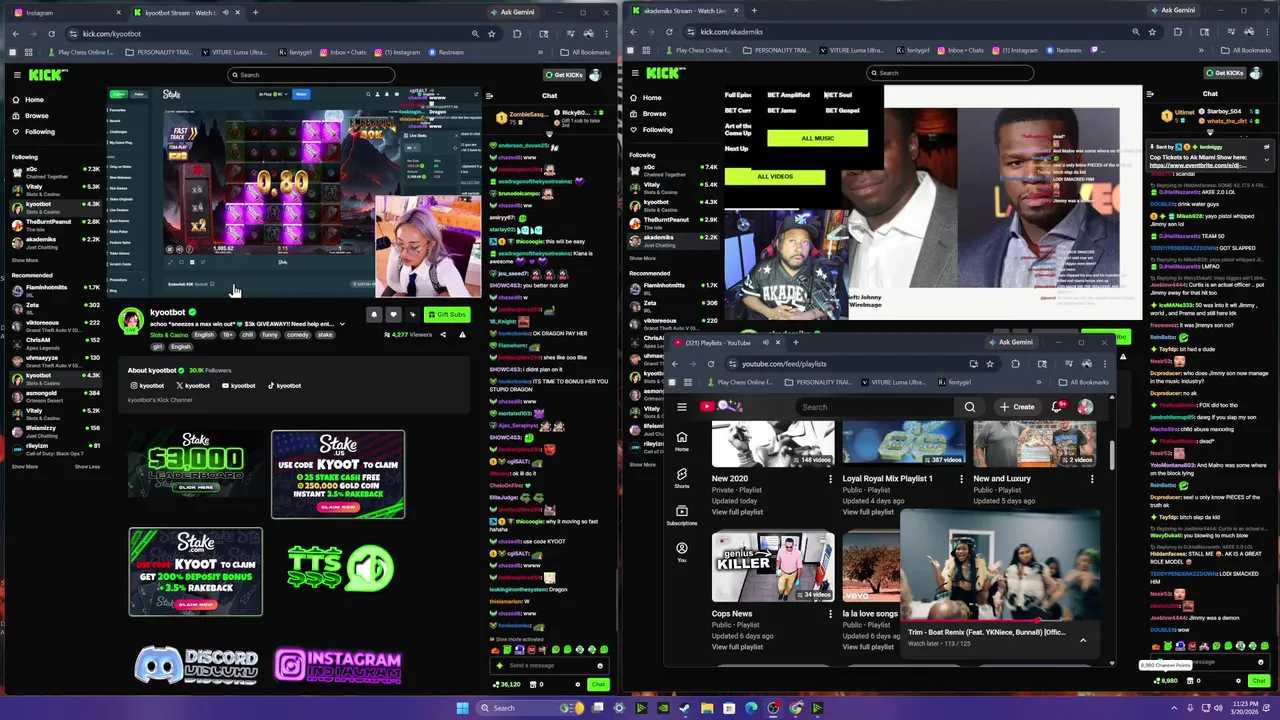Select TheBurntPeanut in the left window's Following list
The height and width of the screenshot is (720, 1280).
point(55,224)
